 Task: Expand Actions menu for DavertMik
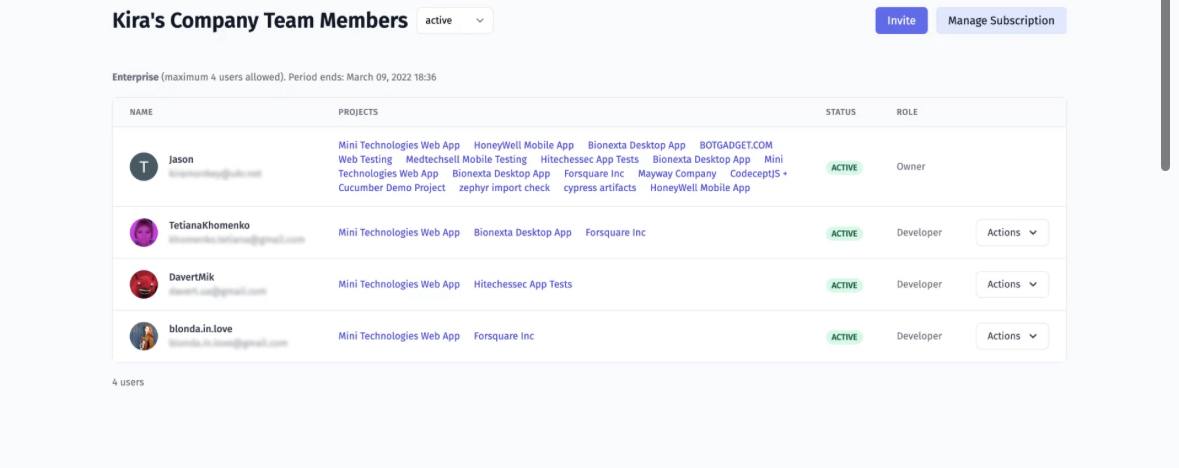[x=1012, y=285]
